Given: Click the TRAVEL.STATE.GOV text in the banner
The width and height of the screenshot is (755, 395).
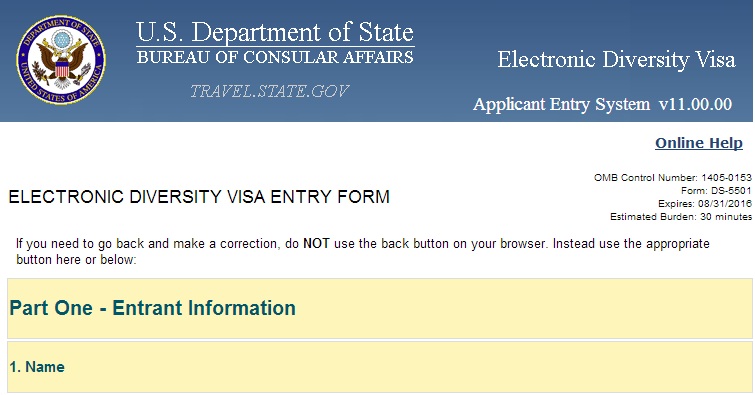Looking at the screenshot, I should tap(270, 91).
